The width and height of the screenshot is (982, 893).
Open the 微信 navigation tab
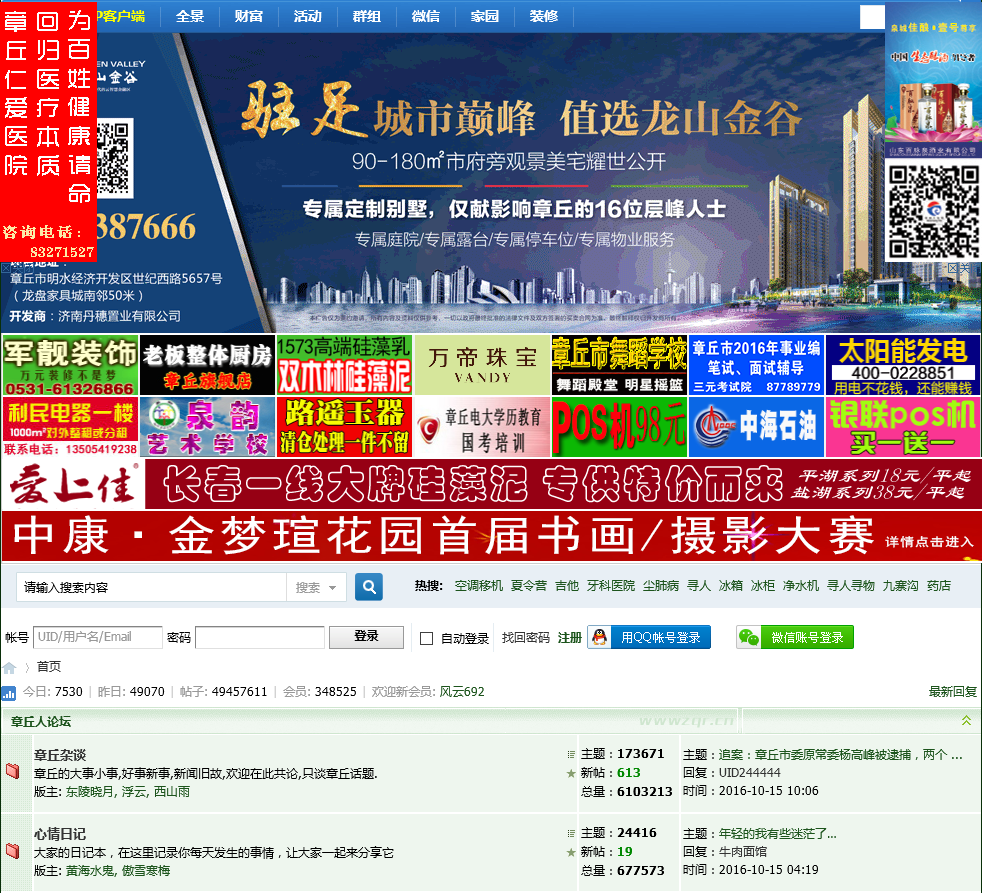425,16
